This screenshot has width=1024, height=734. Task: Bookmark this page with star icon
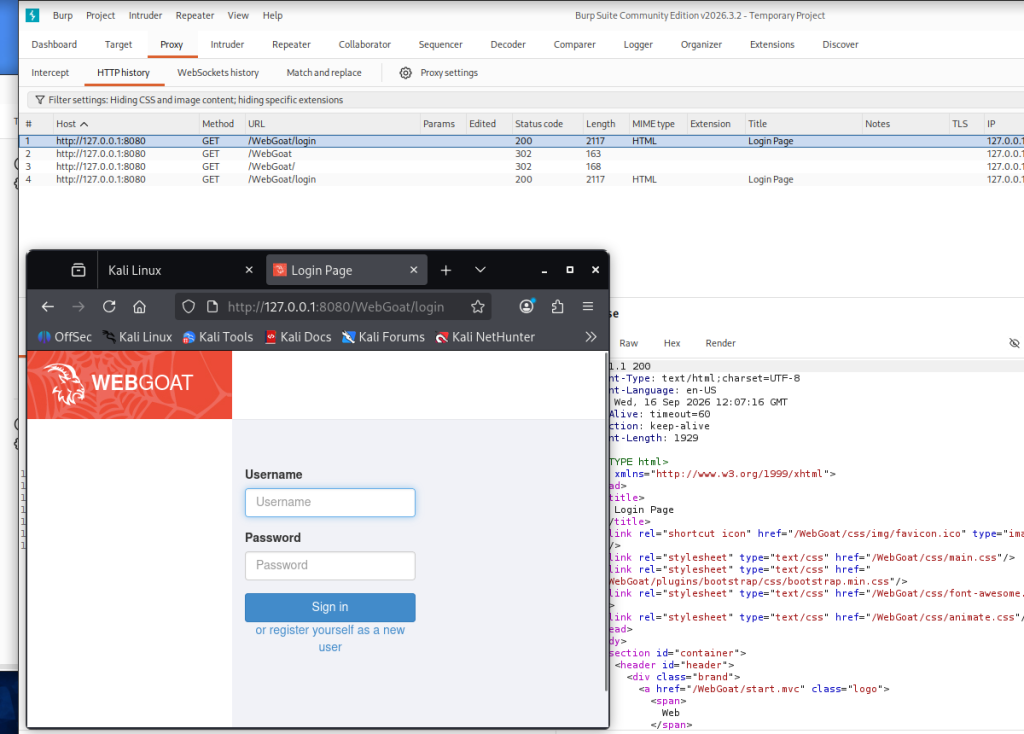point(478,306)
